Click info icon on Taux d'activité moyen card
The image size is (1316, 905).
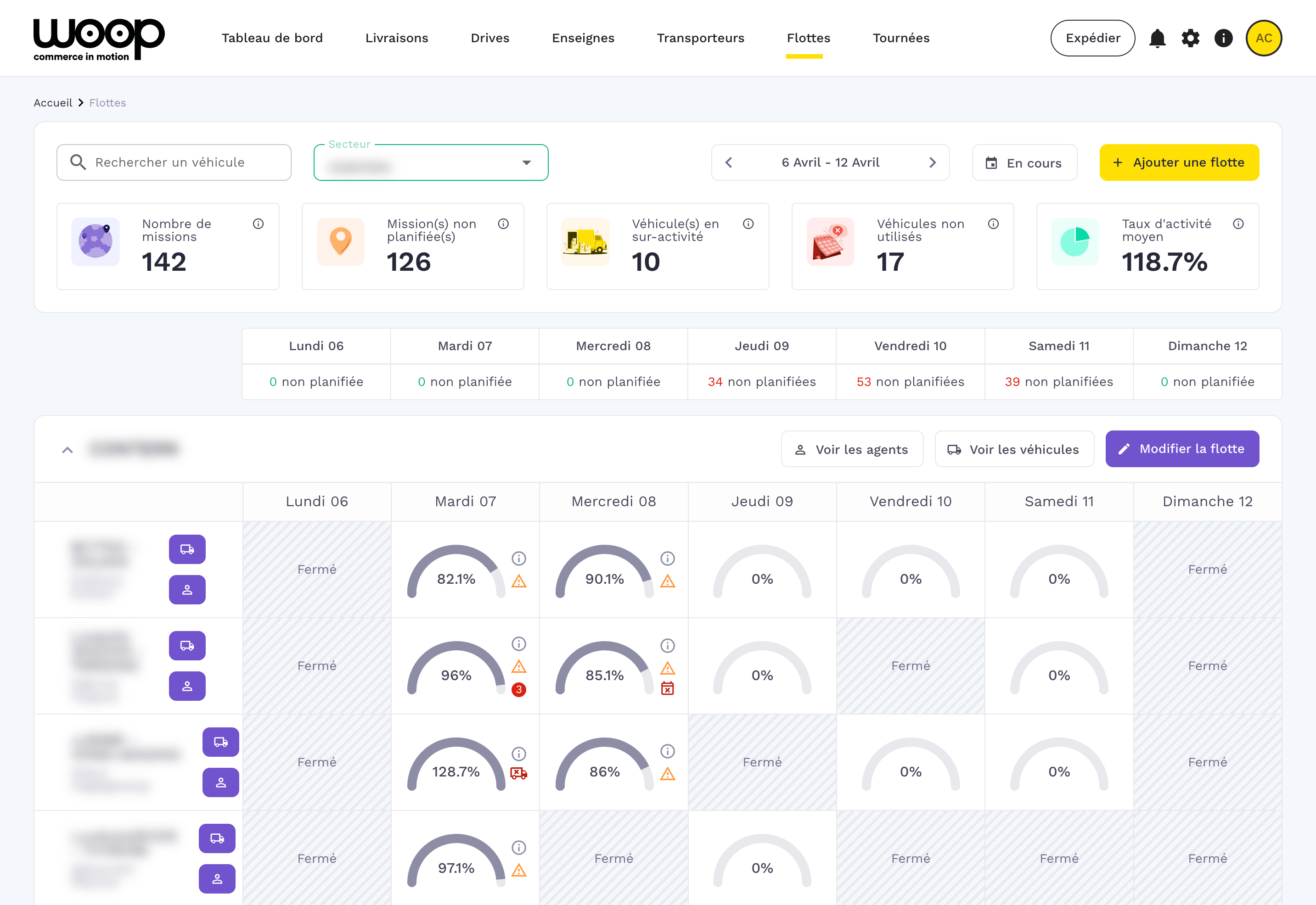point(1238,224)
